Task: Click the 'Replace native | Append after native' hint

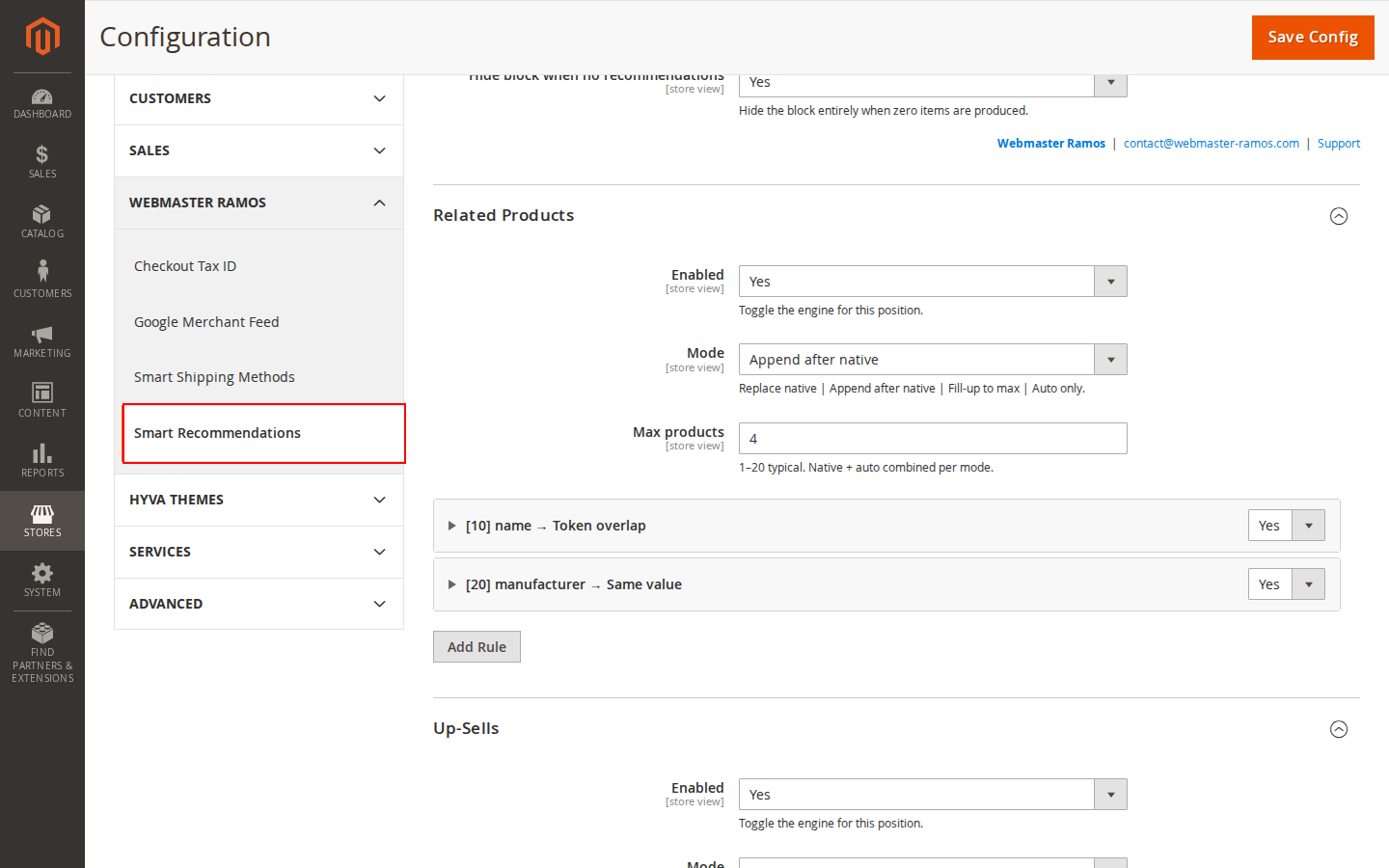Action: [x=912, y=389]
